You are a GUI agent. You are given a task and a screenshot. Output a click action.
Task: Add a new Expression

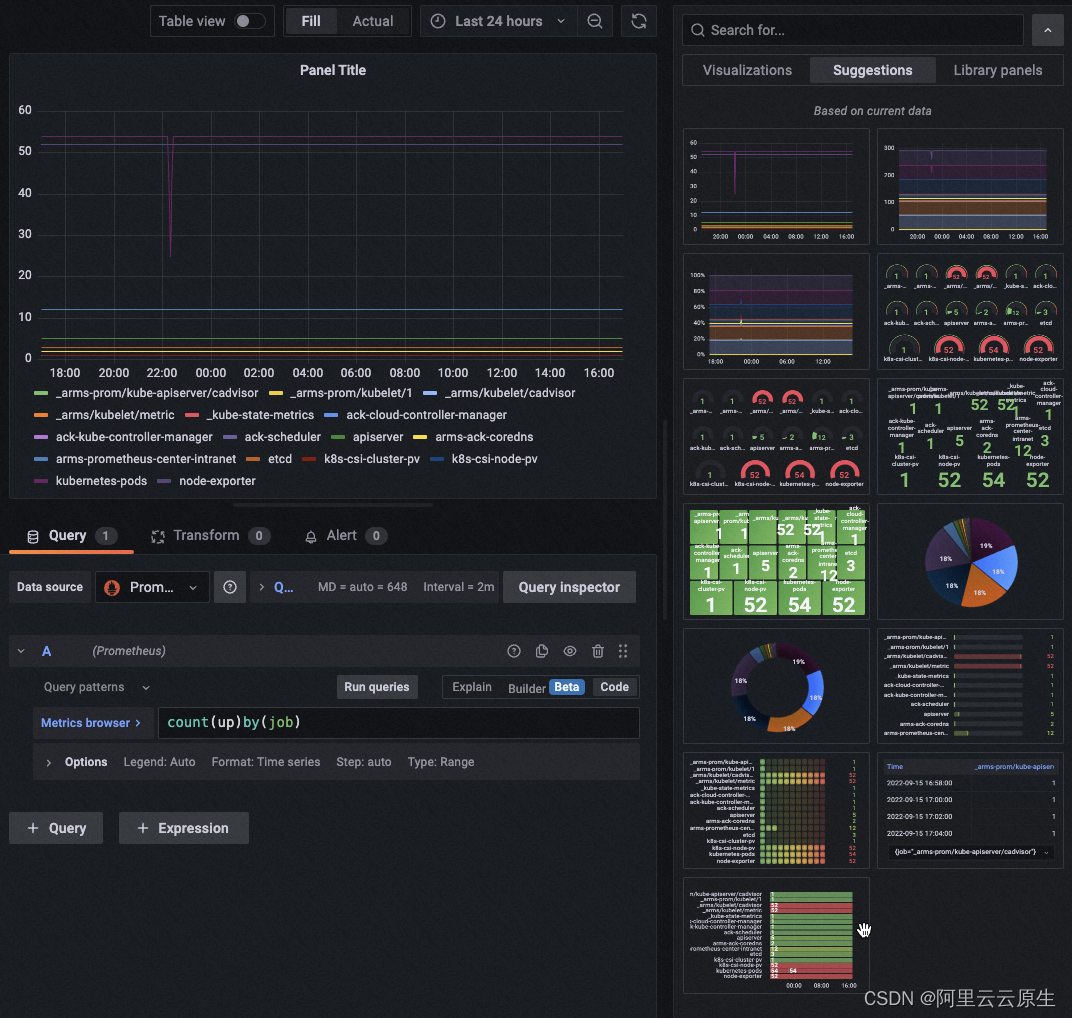[184, 828]
